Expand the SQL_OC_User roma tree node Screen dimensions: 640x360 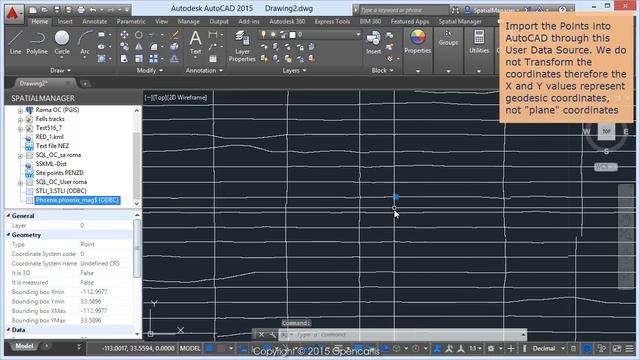(20, 182)
